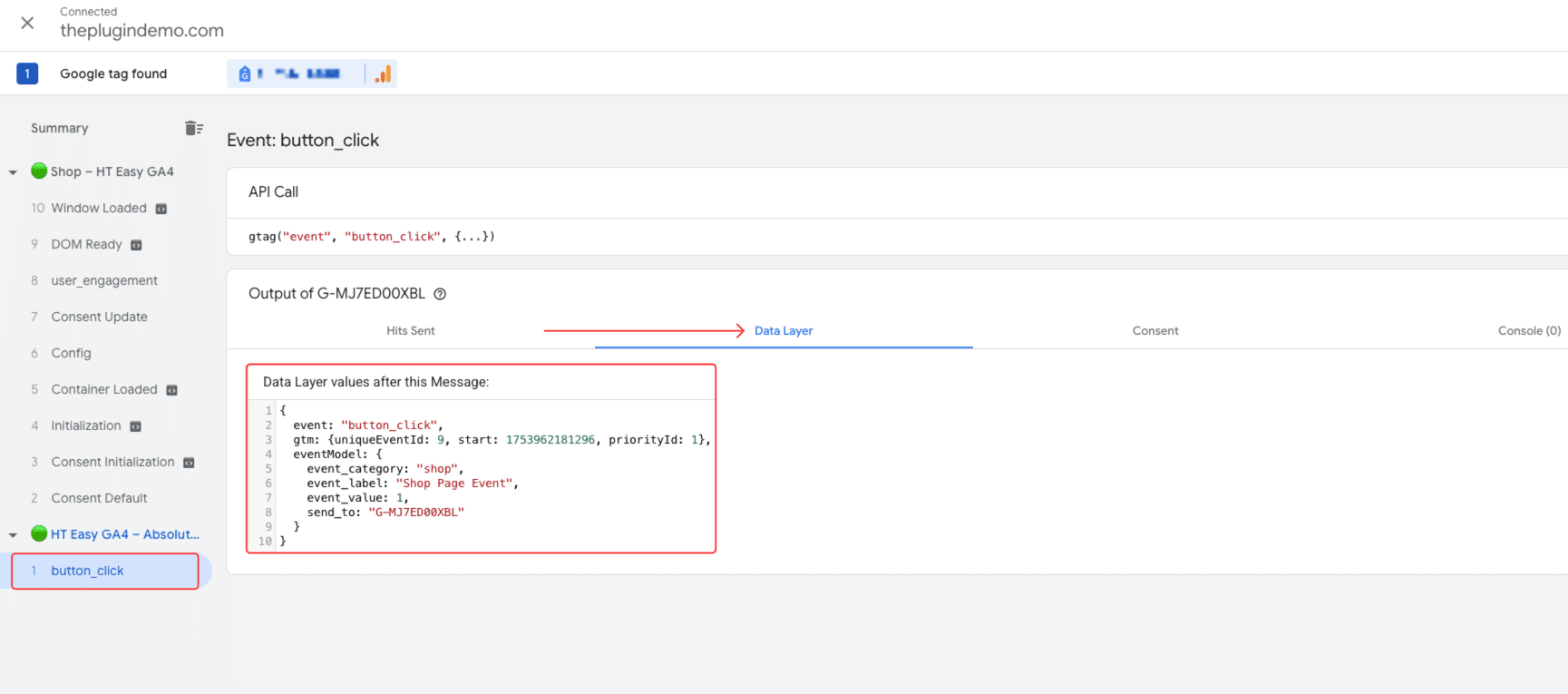The image size is (1568, 694).
Task: Click the code icon beside Container Loaded
Action: (171, 390)
